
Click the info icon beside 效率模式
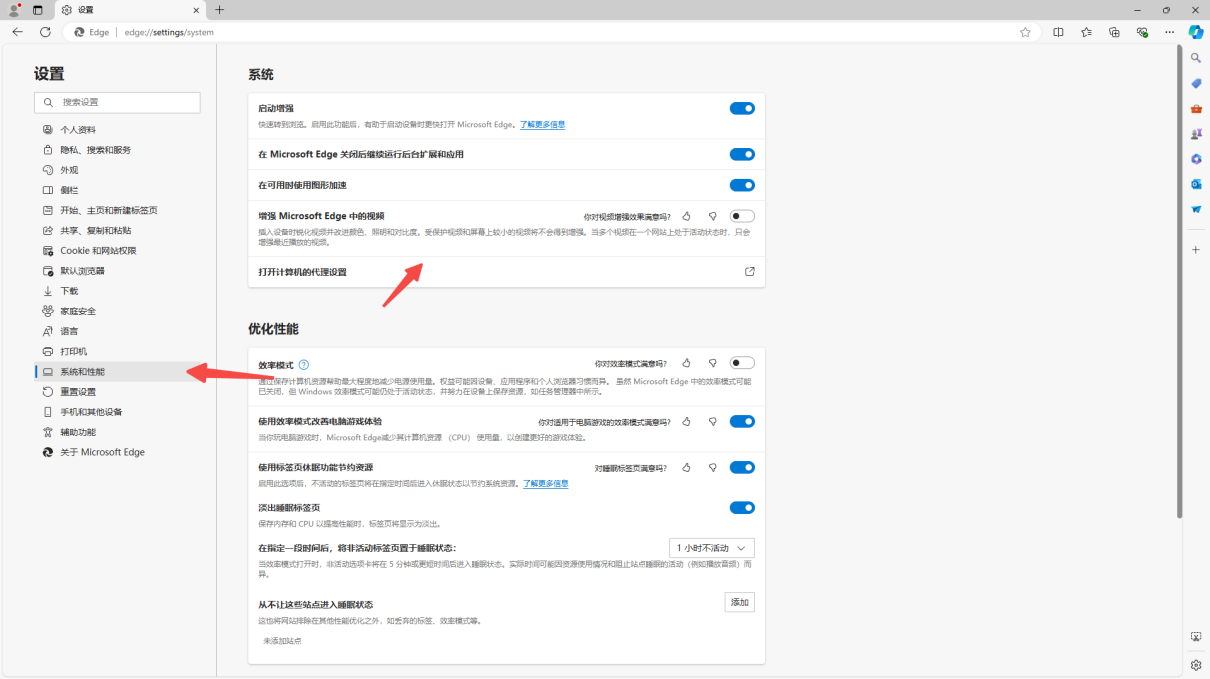(304, 365)
